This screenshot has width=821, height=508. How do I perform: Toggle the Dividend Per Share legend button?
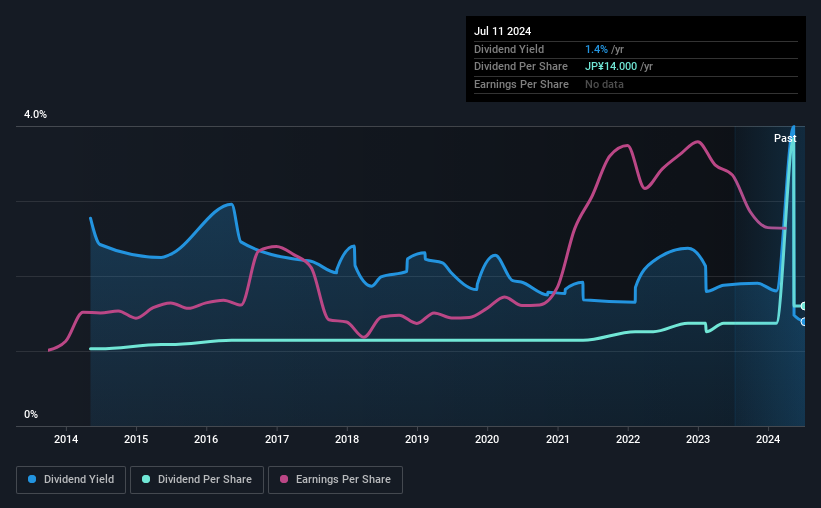(197, 480)
